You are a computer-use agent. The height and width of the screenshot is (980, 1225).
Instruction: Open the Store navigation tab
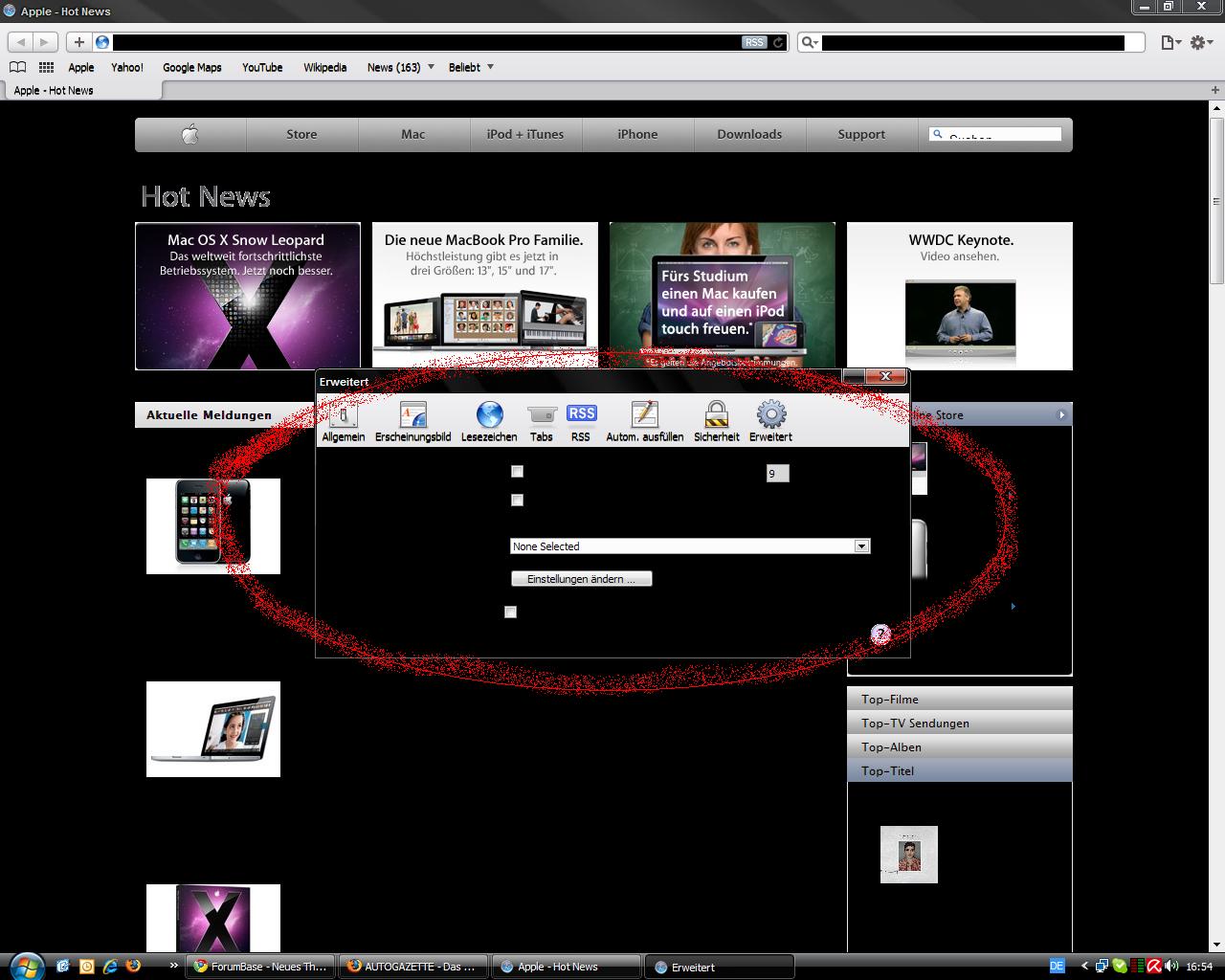point(301,134)
